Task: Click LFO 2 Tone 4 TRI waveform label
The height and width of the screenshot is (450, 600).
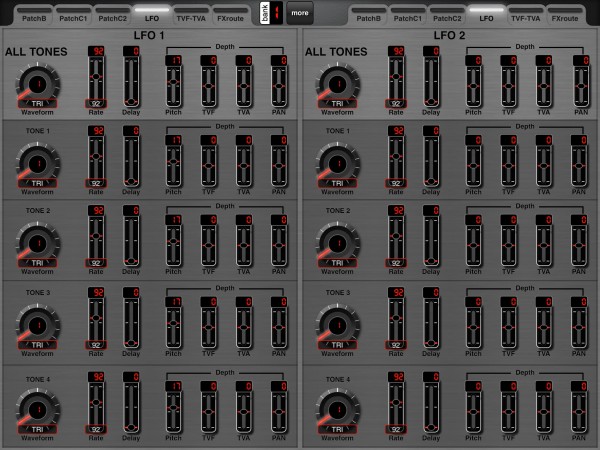Action: pyautogui.click(x=338, y=429)
